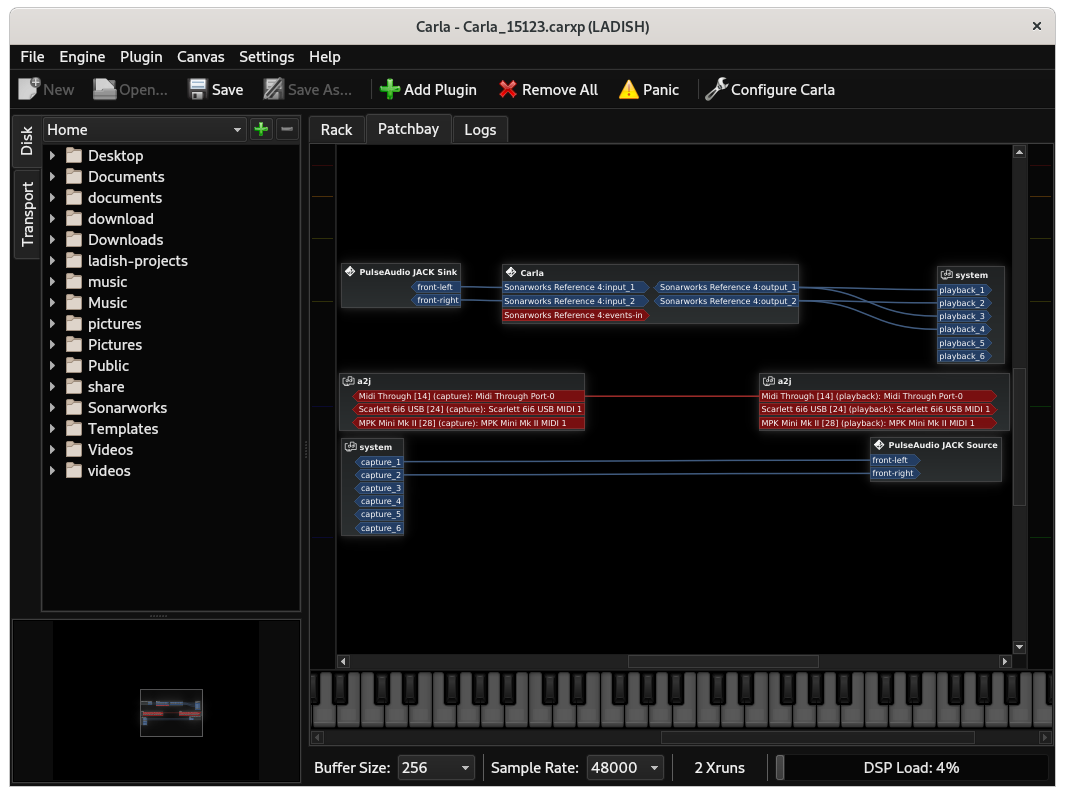Click the Desktop folder icon
Viewport: 1065px width, 796px height.
click(x=74, y=156)
